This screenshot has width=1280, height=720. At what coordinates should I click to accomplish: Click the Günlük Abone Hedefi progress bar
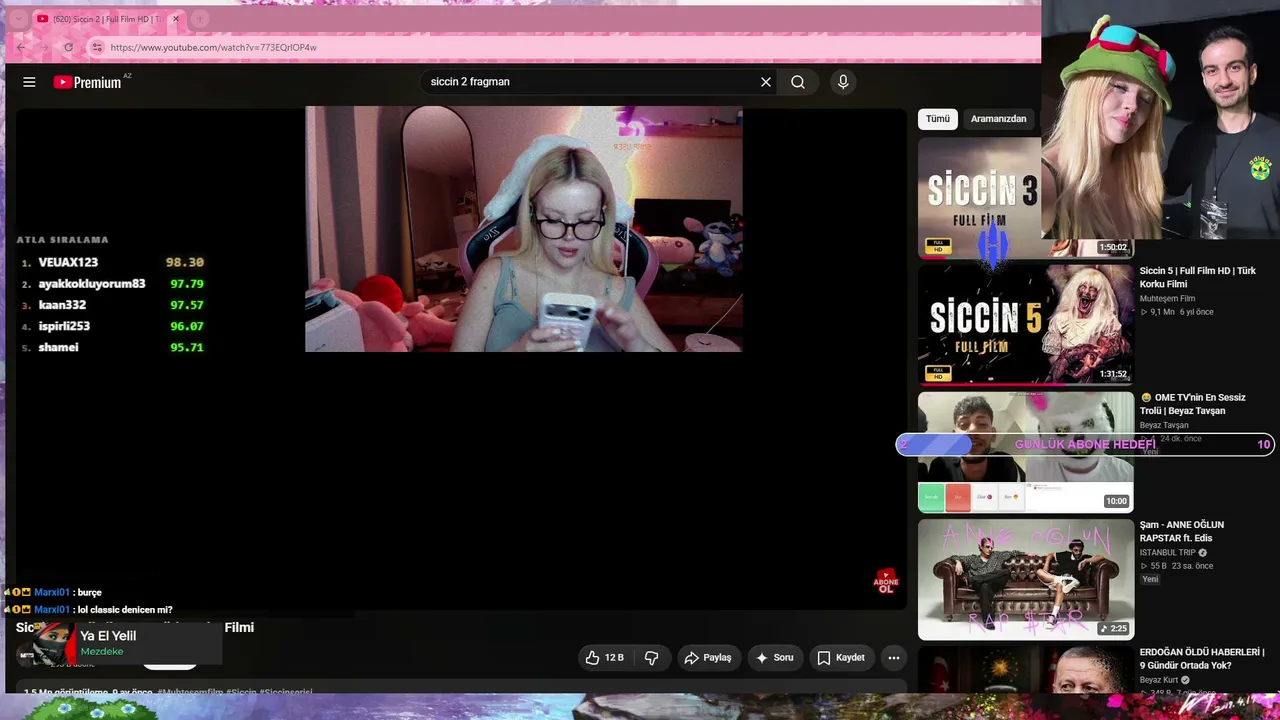pos(1085,444)
